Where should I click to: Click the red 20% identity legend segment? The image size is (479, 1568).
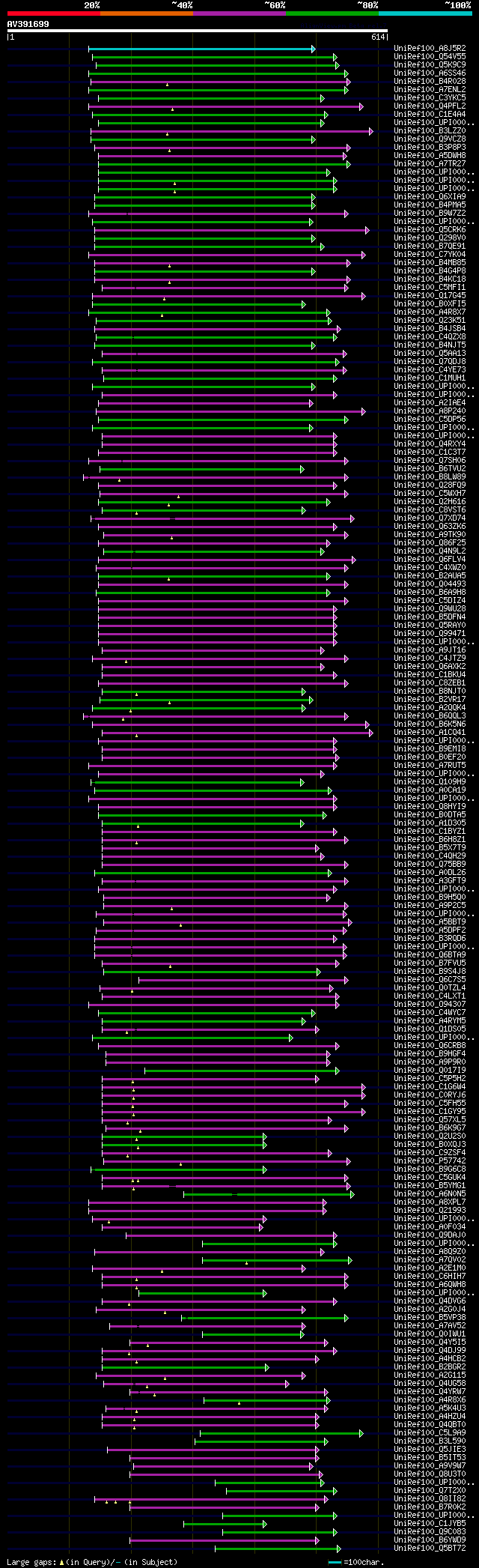(x=53, y=13)
